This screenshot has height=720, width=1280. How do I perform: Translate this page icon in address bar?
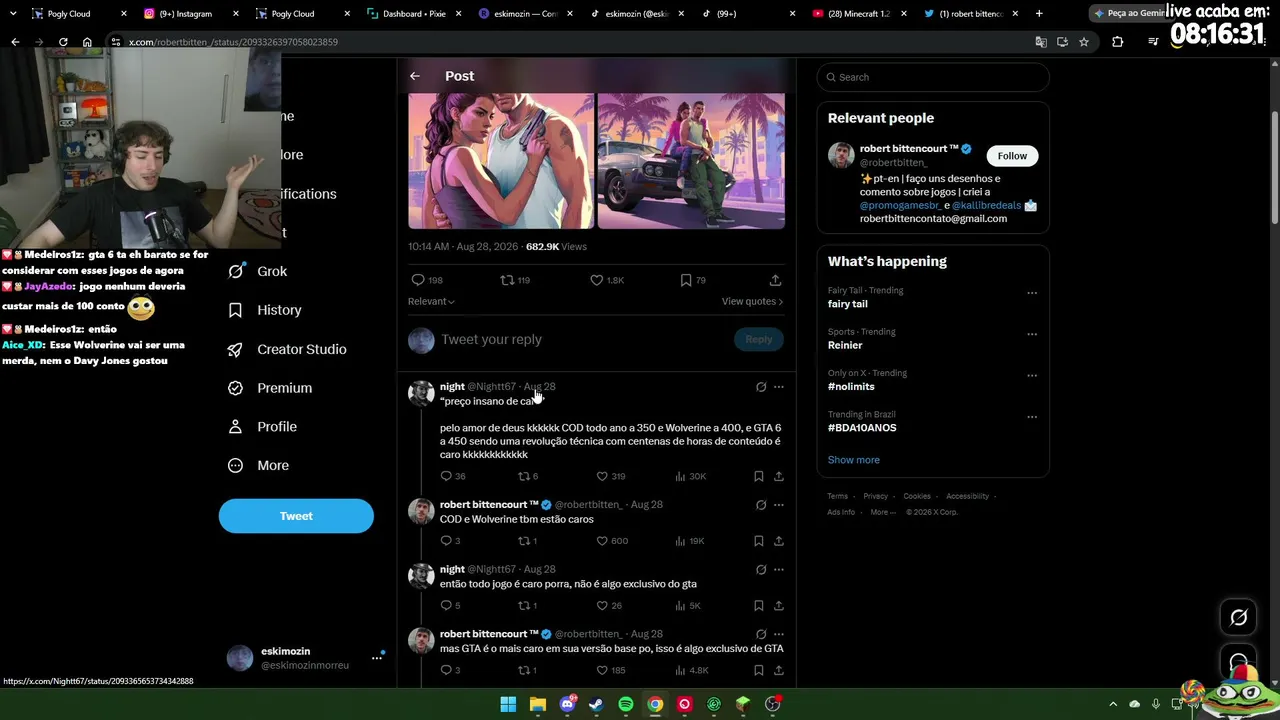click(x=1041, y=42)
